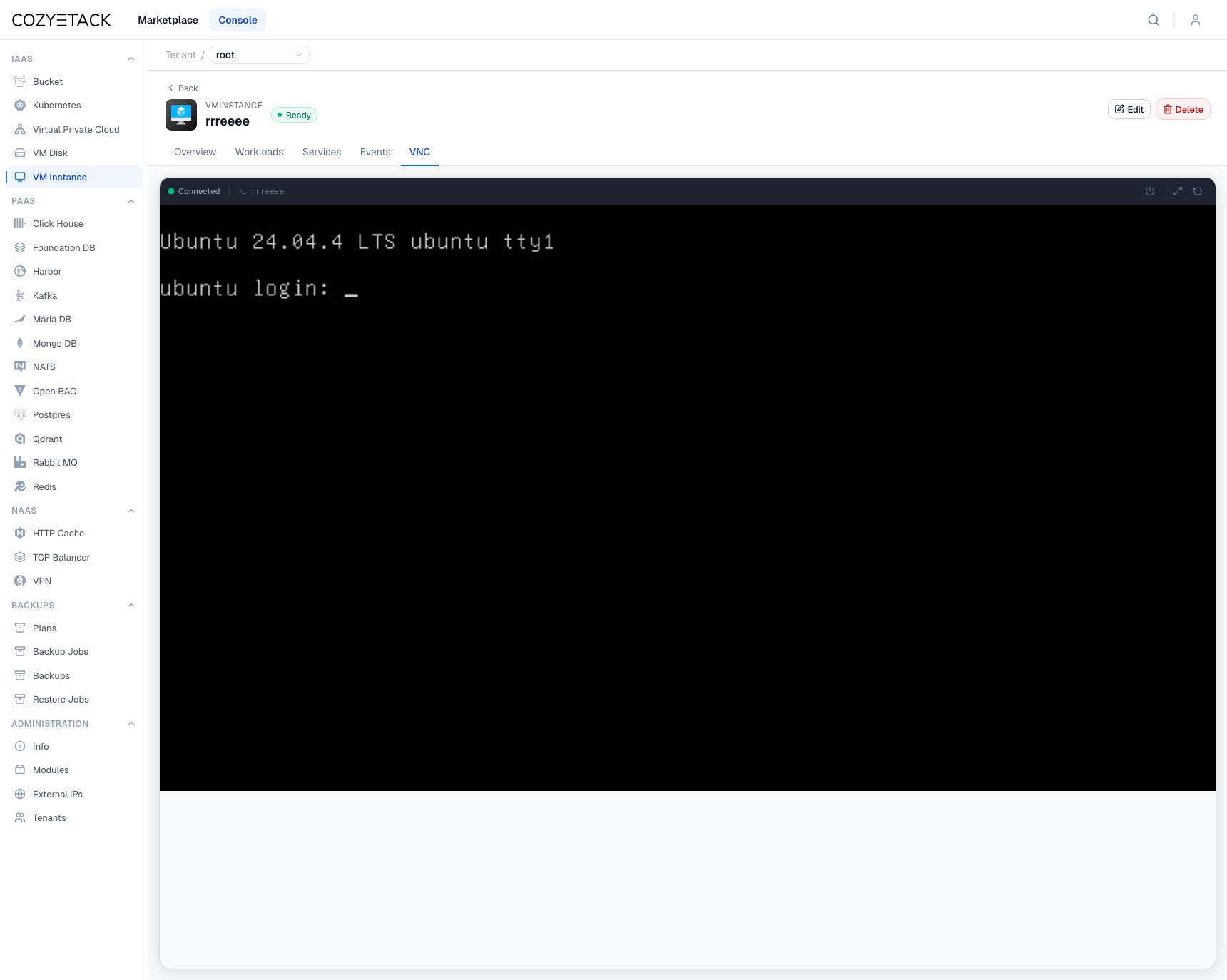Image resolution: width=1227 pixels, height=980 pixels.
Task: Open the Tenant root dropdown
Action: (260, 55)
